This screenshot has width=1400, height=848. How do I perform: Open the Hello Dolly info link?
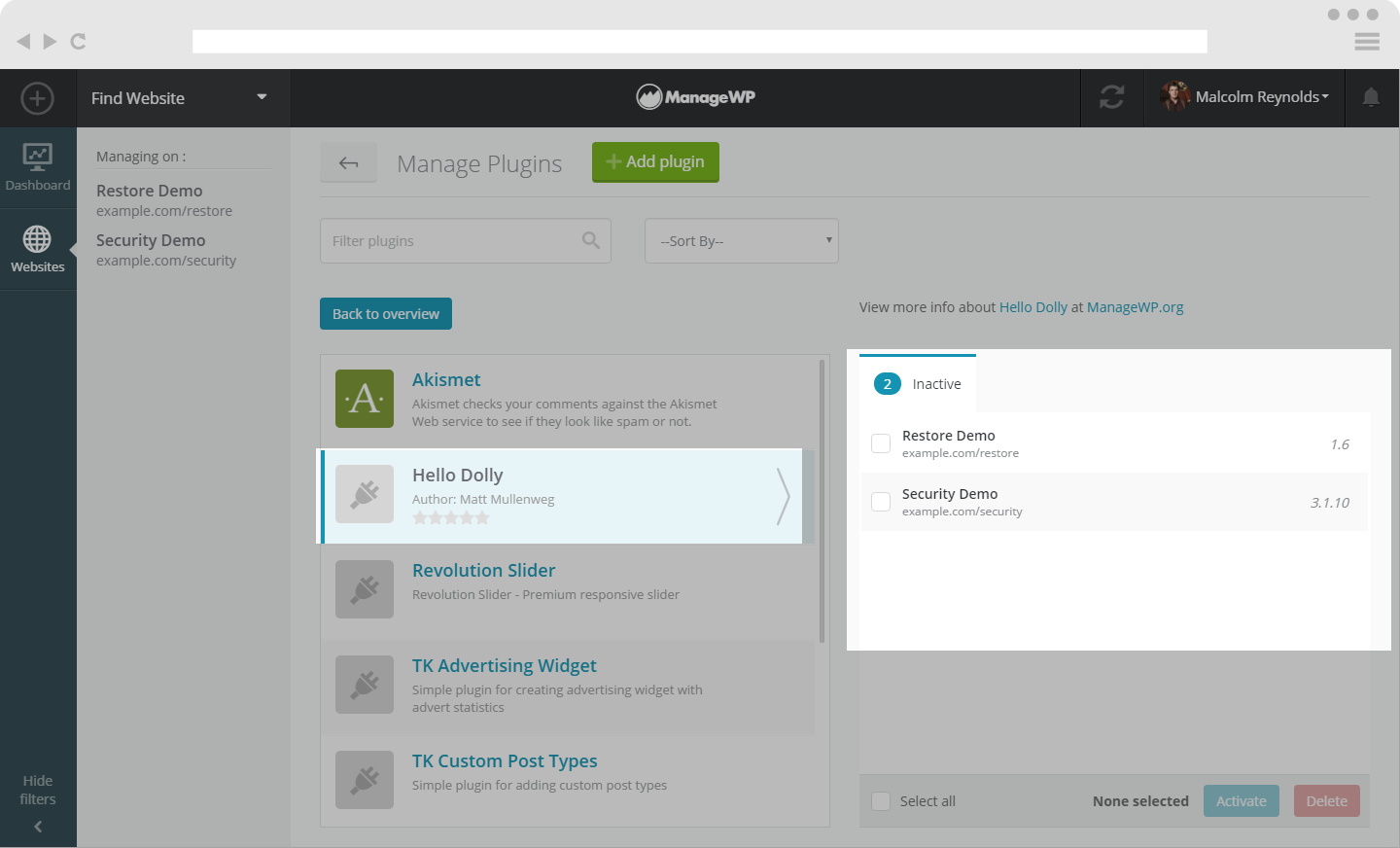1033,307
